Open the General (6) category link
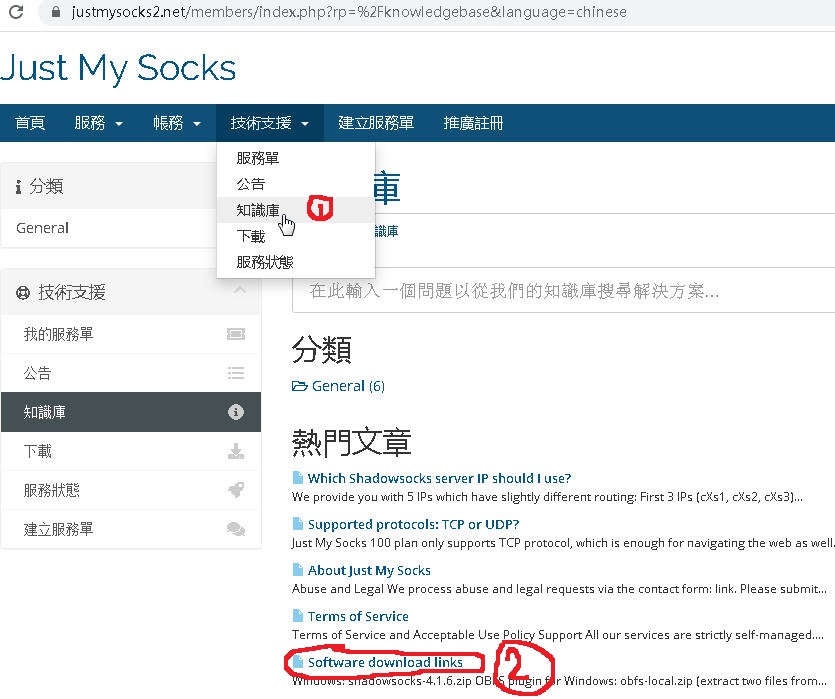 (x=348, y=386)
